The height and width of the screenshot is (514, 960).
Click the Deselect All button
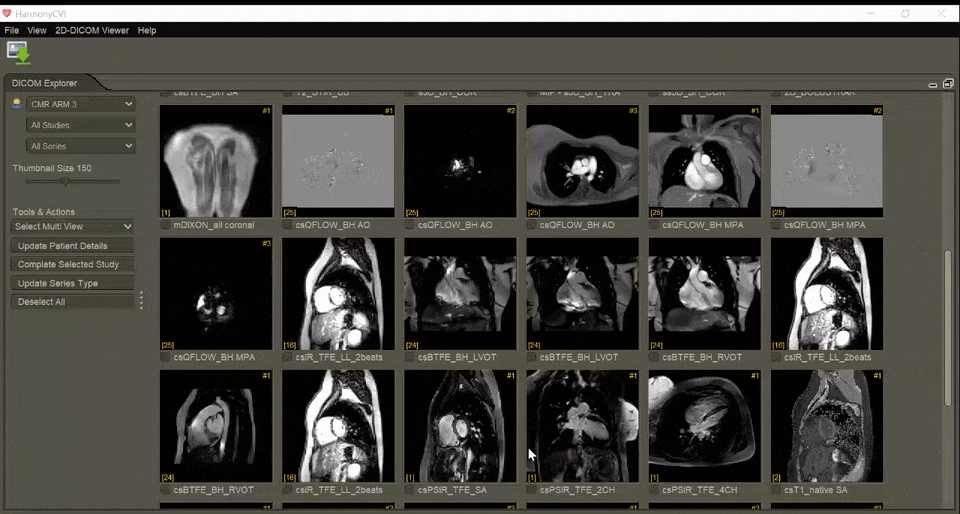[x=72, y=302]
